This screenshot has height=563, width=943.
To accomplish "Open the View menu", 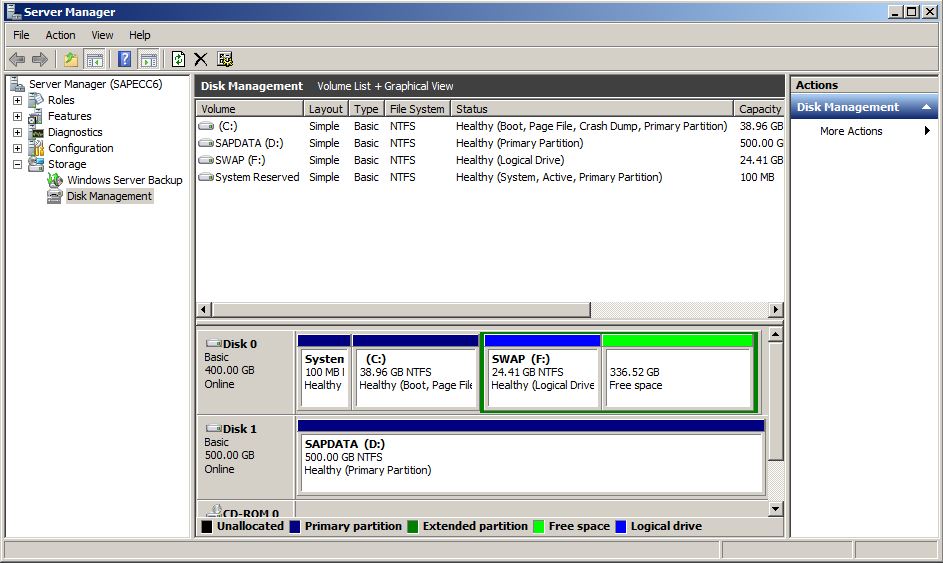I will (102, 35).
